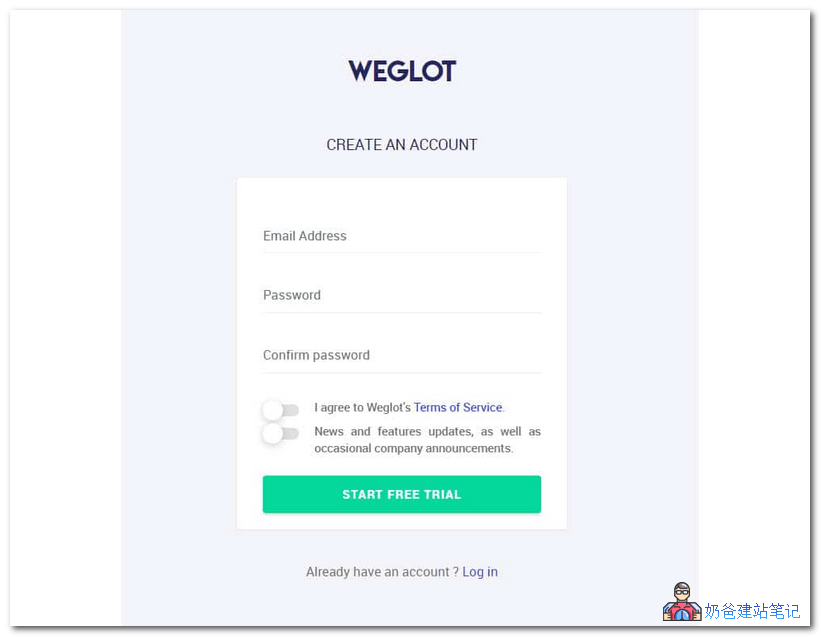Click the green trial signup button
This screenshot has height=637, width=821.
point(402,494)
